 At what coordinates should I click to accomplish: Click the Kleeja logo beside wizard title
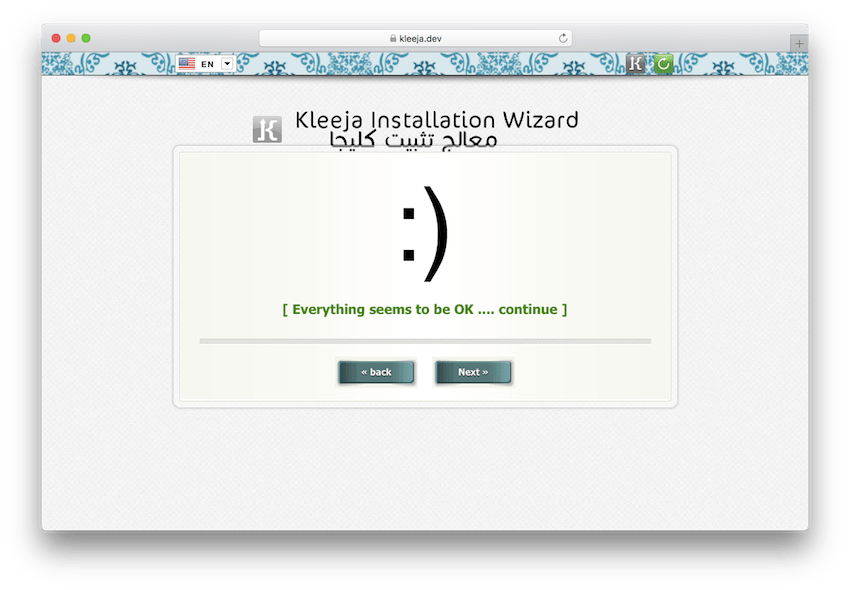coord(267,129)
